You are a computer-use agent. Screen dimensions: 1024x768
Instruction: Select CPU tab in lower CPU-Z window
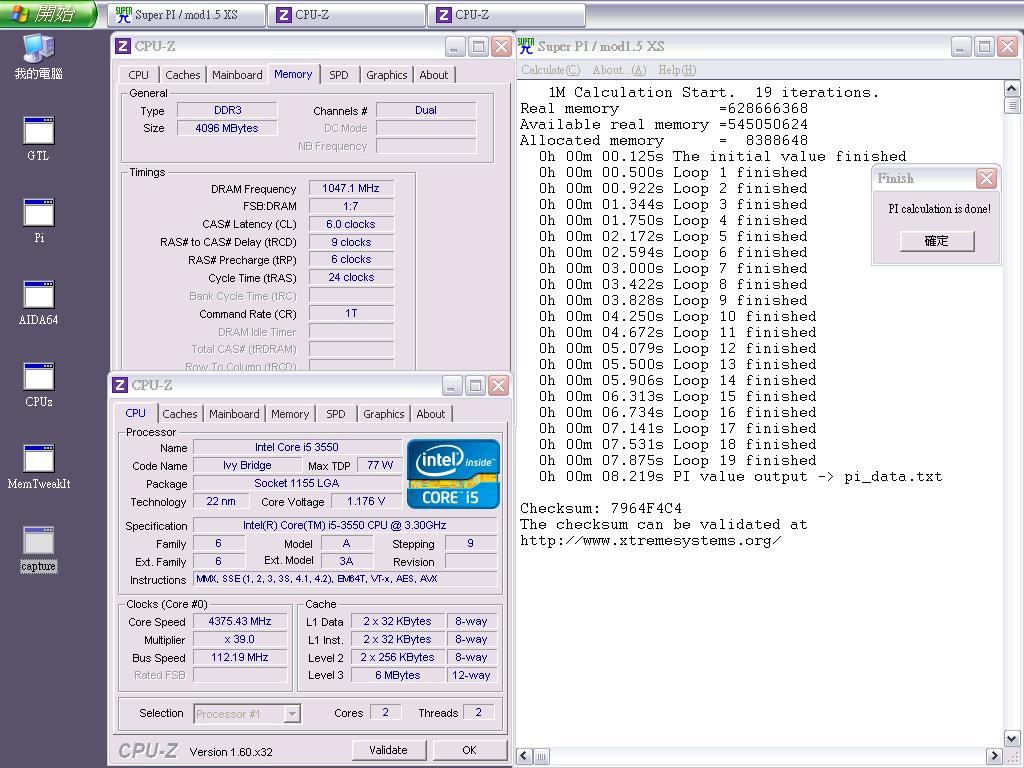[x=136, y=413]
